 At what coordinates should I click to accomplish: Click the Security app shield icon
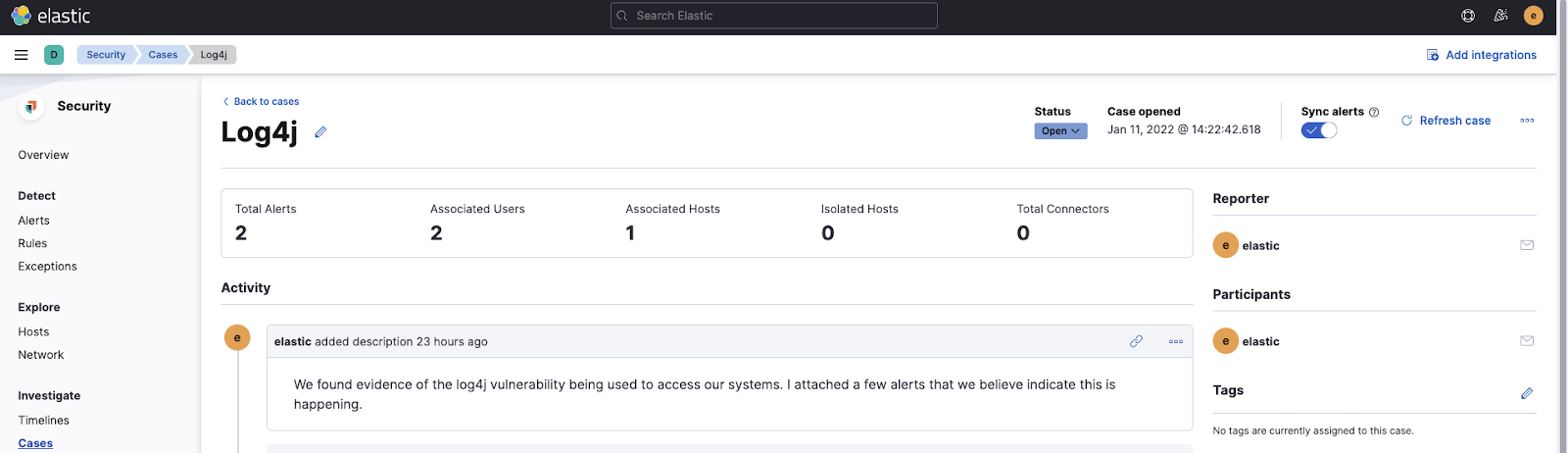(31, 107)
